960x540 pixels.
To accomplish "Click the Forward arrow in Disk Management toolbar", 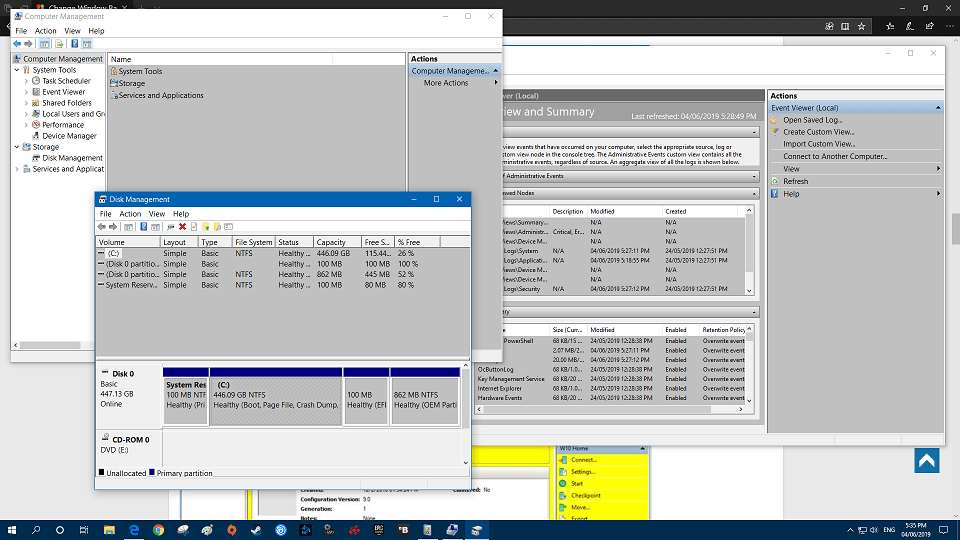I will tap(113, 227).
